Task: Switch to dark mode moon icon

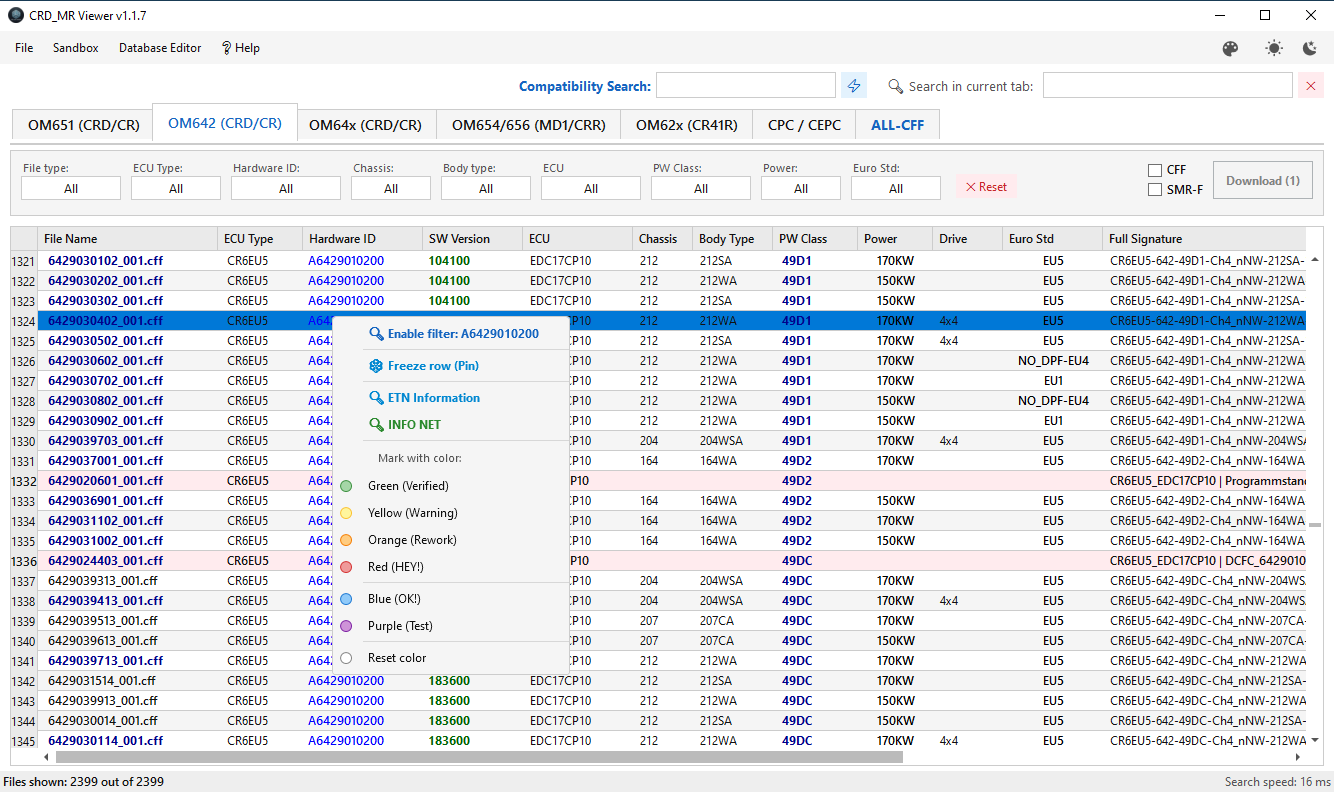Action: pos(1310,48)
